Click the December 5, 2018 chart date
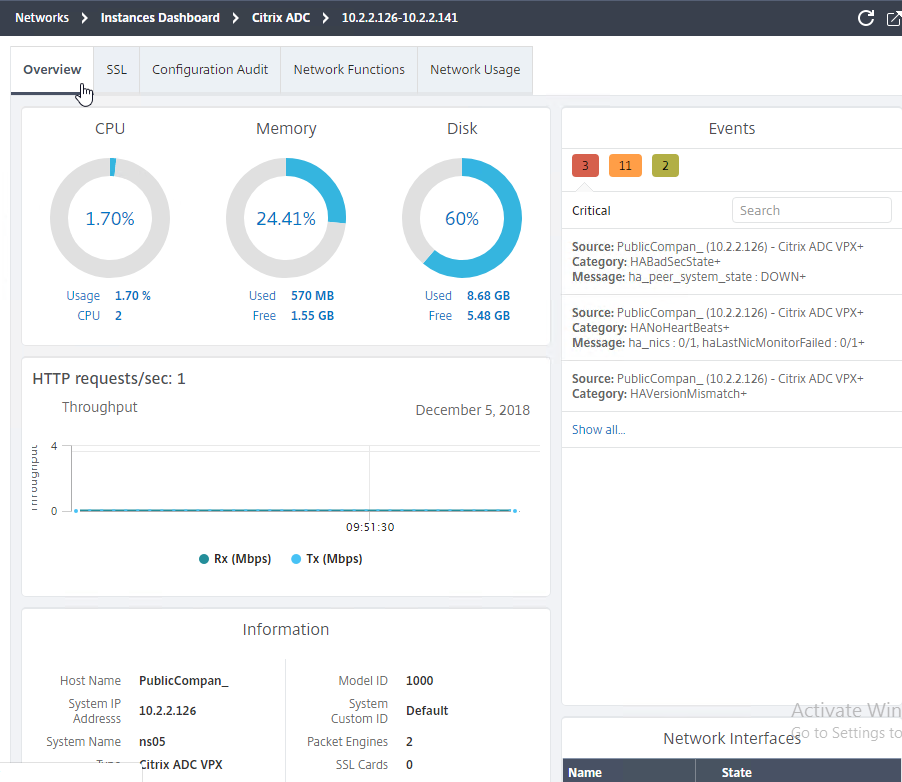Viewport: 902px width, 782px height. click(473, 410)
